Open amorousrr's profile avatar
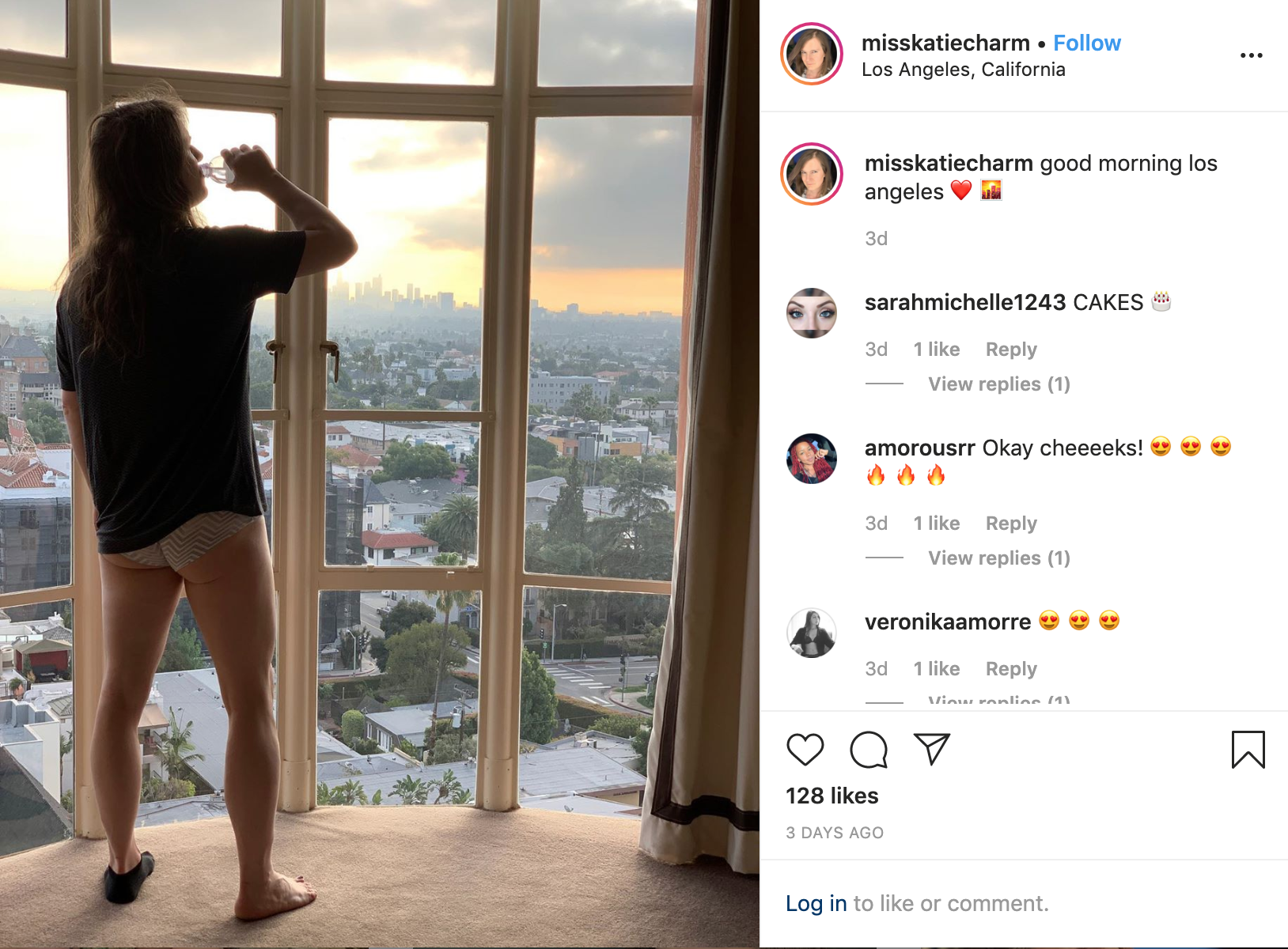This screenshot has width=1288, height=949. (x=812, y=459)
